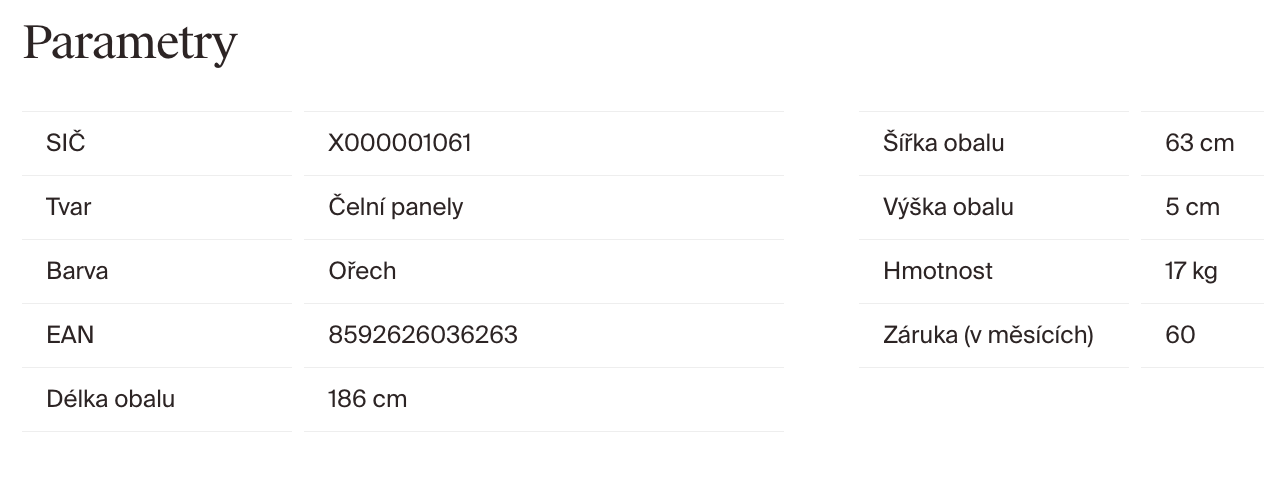Select the warranty value 60
1264x486 pixels.
(x=1180, y=335)
